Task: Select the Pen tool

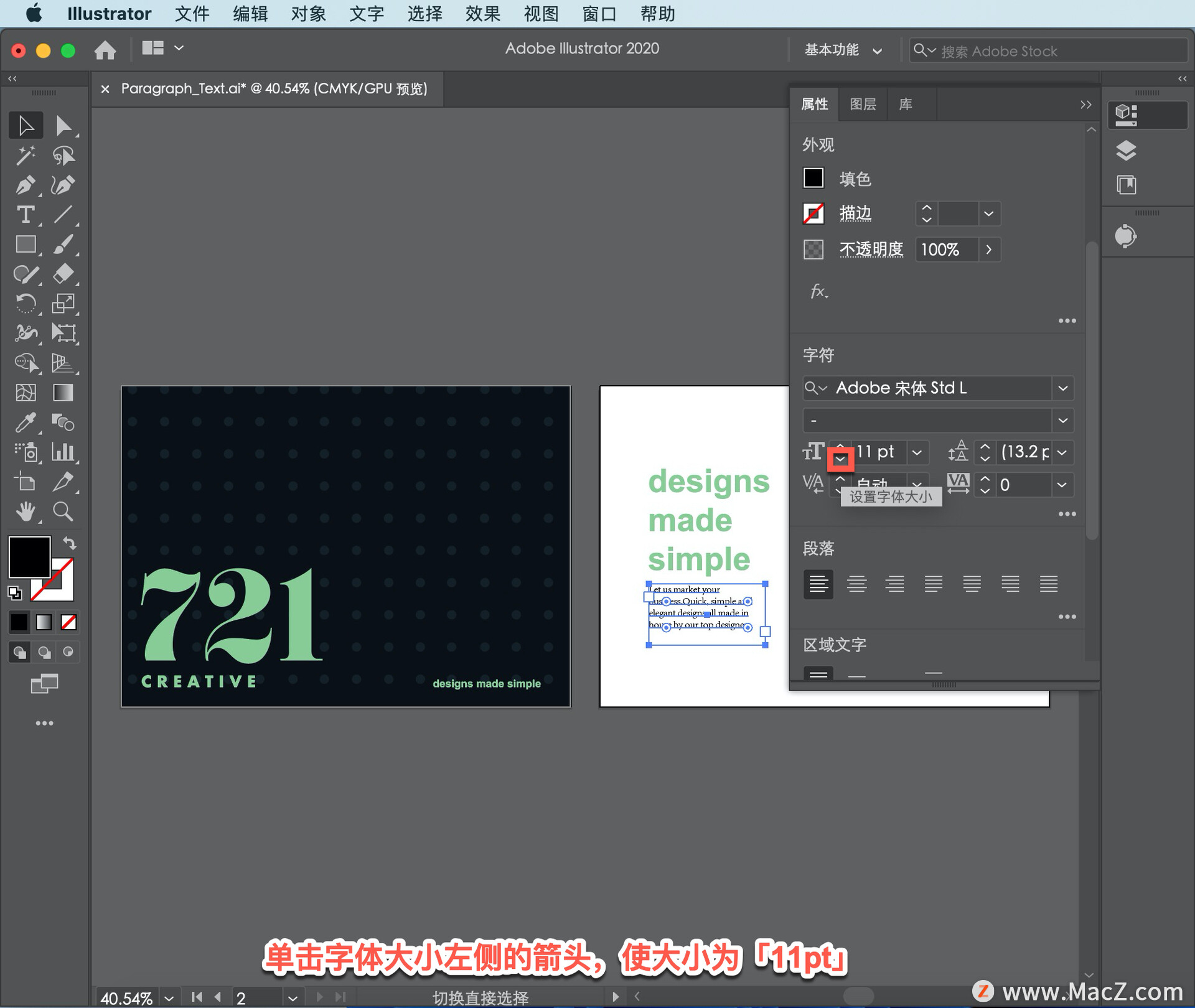Action: point(25,185)
